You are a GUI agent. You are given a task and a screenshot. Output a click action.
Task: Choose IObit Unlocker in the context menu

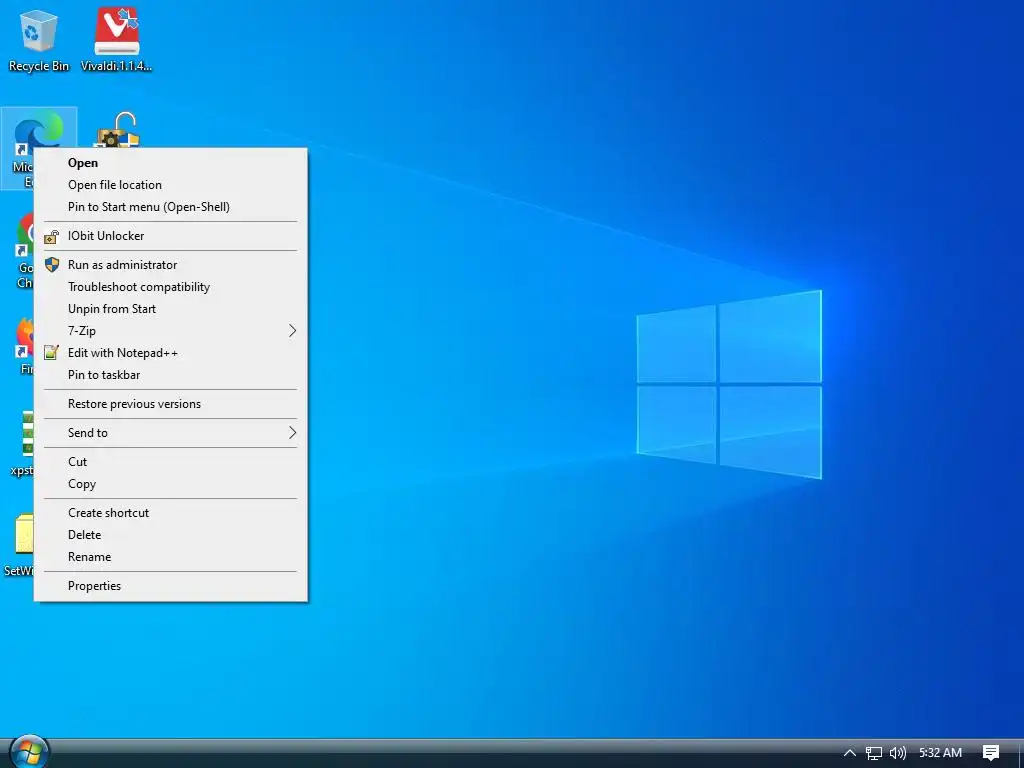(170, 236)
